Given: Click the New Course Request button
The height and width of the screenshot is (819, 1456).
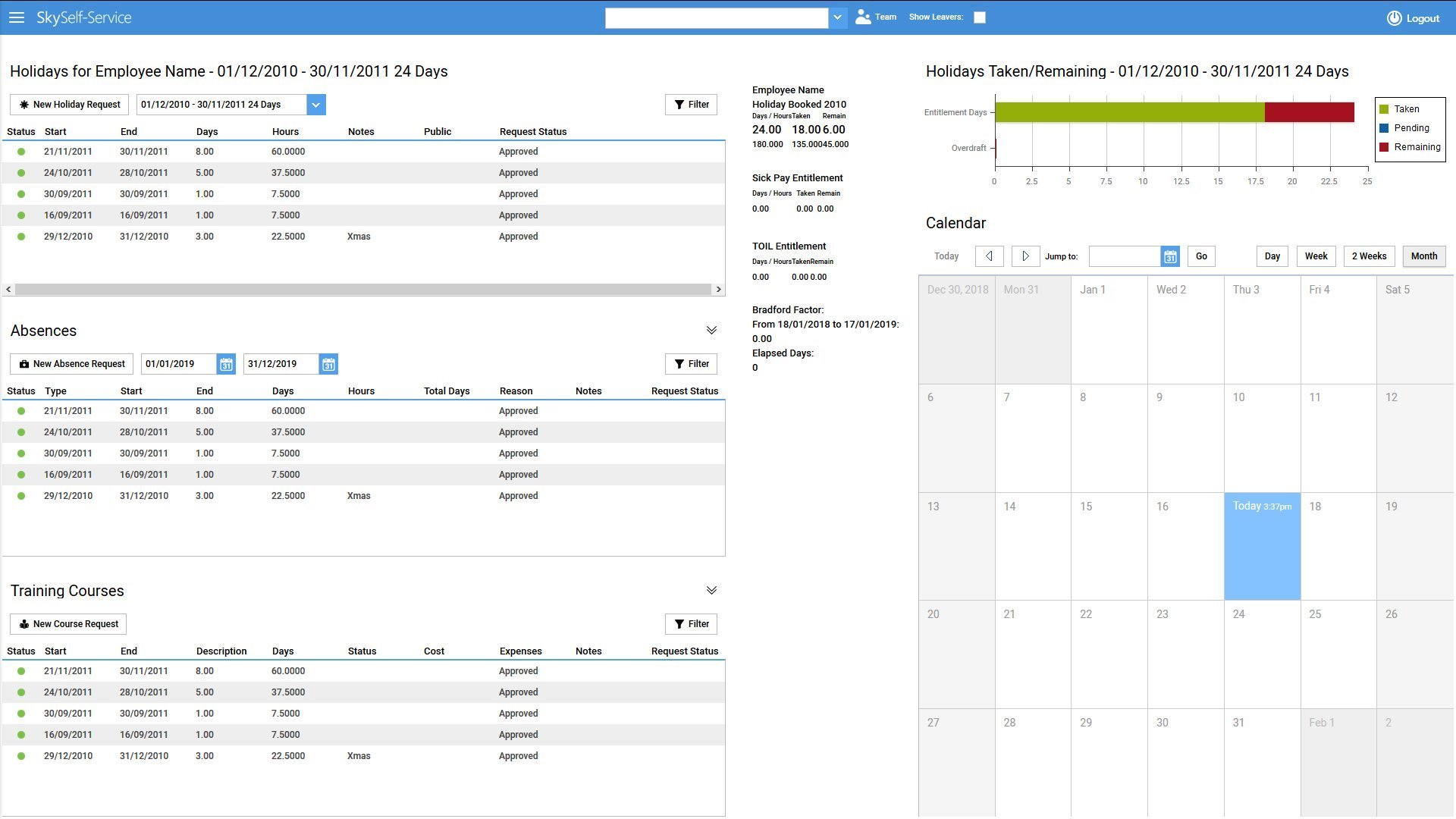Looking at the screenshot, I should [67, 623].
